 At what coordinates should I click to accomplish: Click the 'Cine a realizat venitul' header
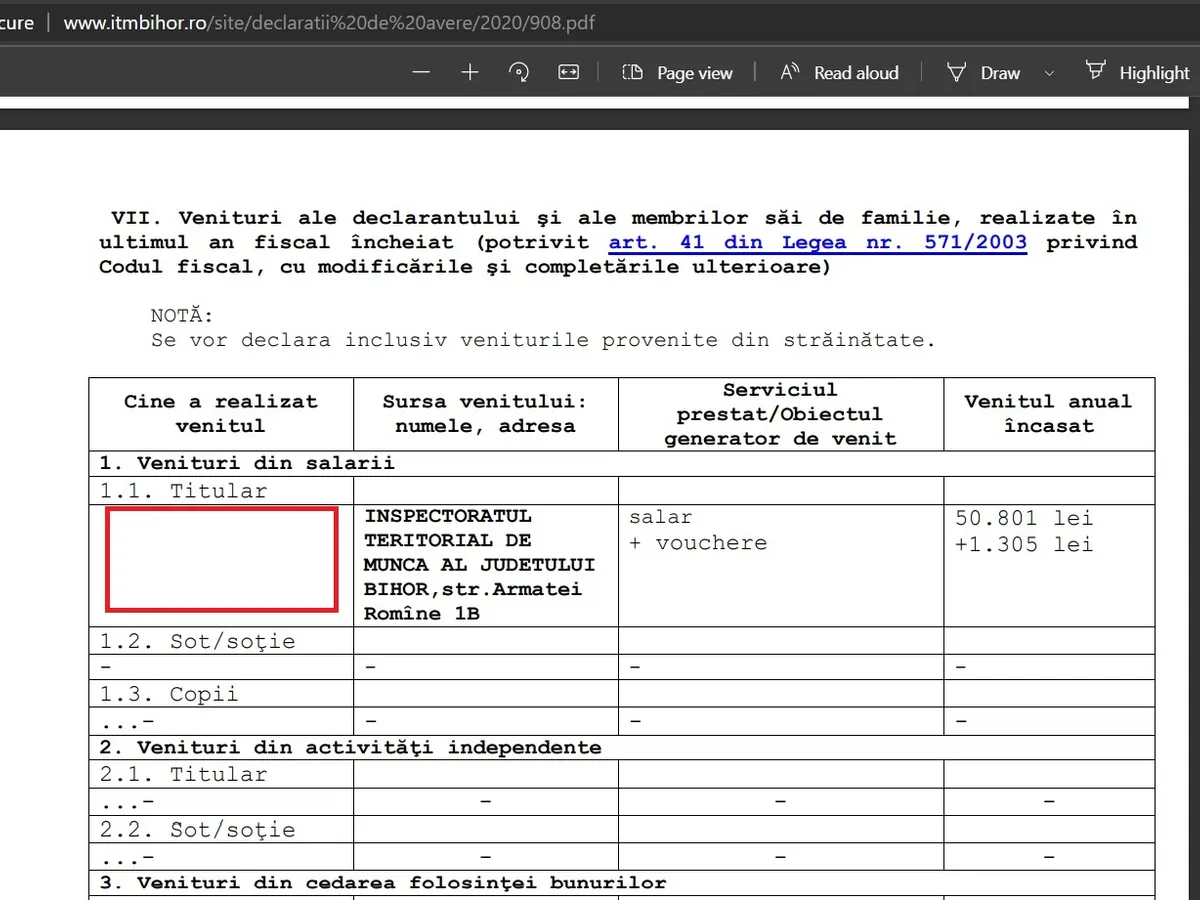coord(221,413)
